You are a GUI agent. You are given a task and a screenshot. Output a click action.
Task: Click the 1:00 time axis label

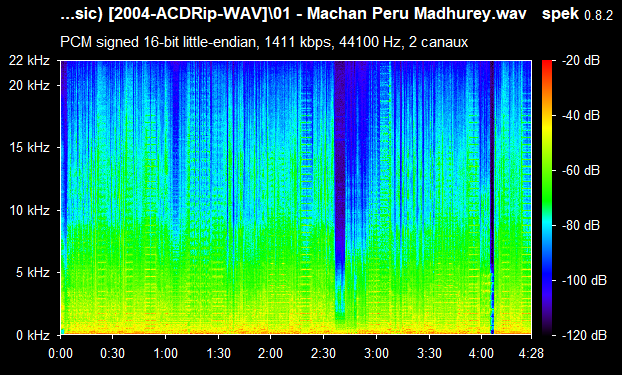click(x=165, y=353)
